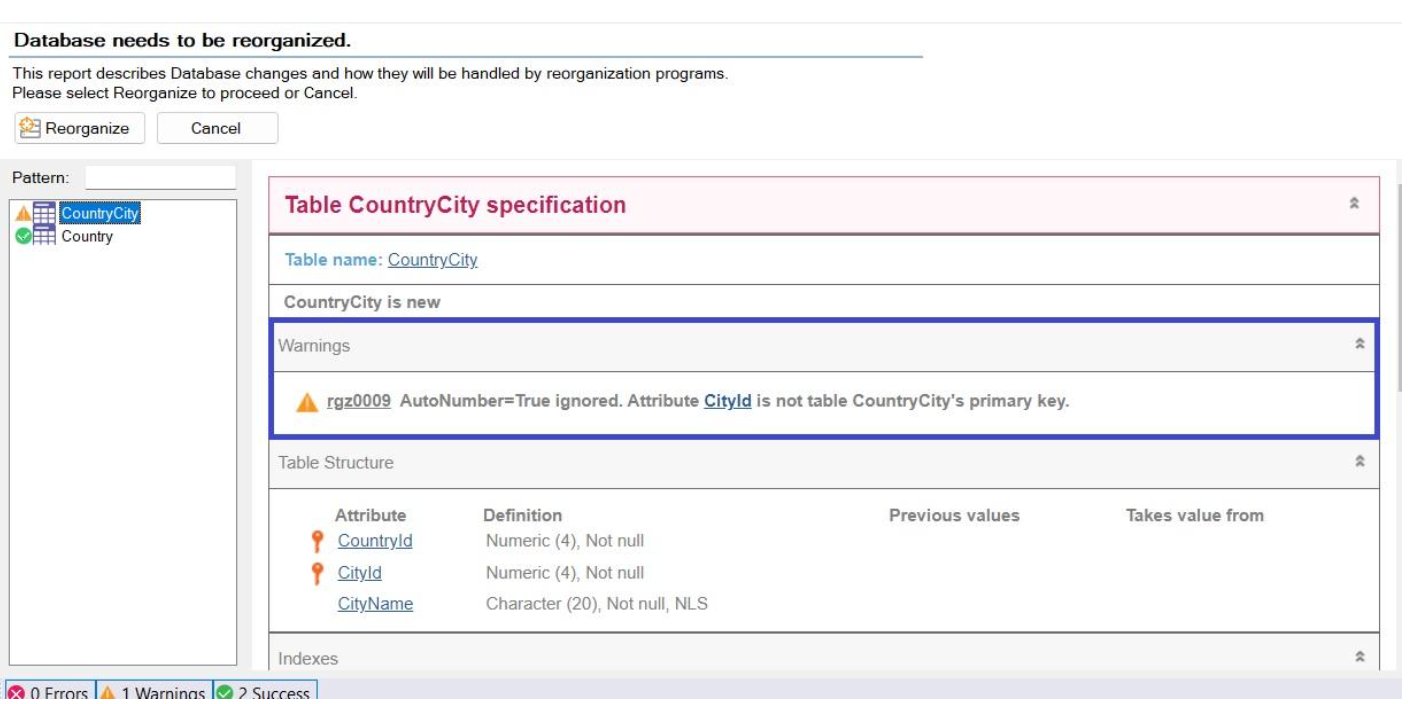Collapse the Table CountryCity specification section
1408x704 pixels.
[x=1354, y=204]
